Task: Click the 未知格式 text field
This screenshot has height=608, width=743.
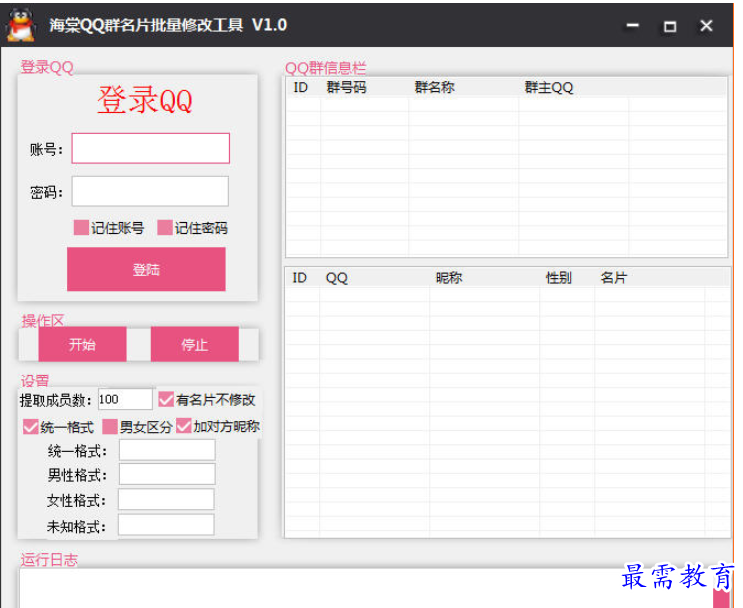Action: click(x=166, y=525)
